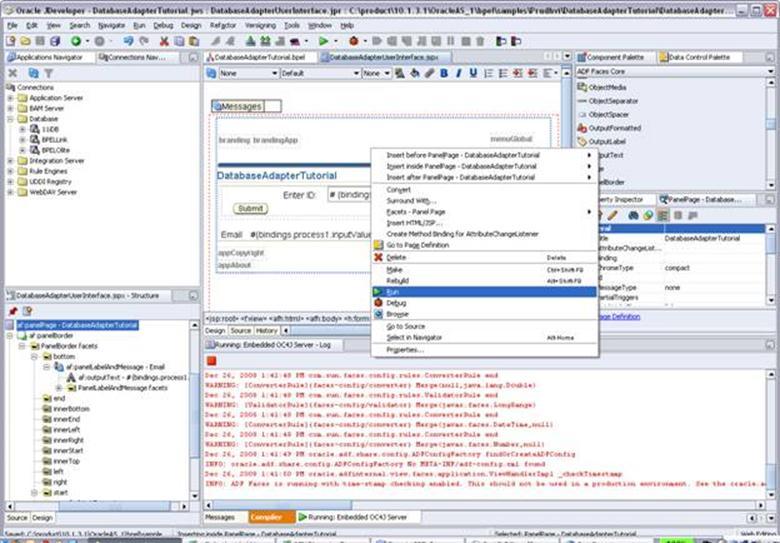Click the Enter ID input field

click(x=349, y=195)
